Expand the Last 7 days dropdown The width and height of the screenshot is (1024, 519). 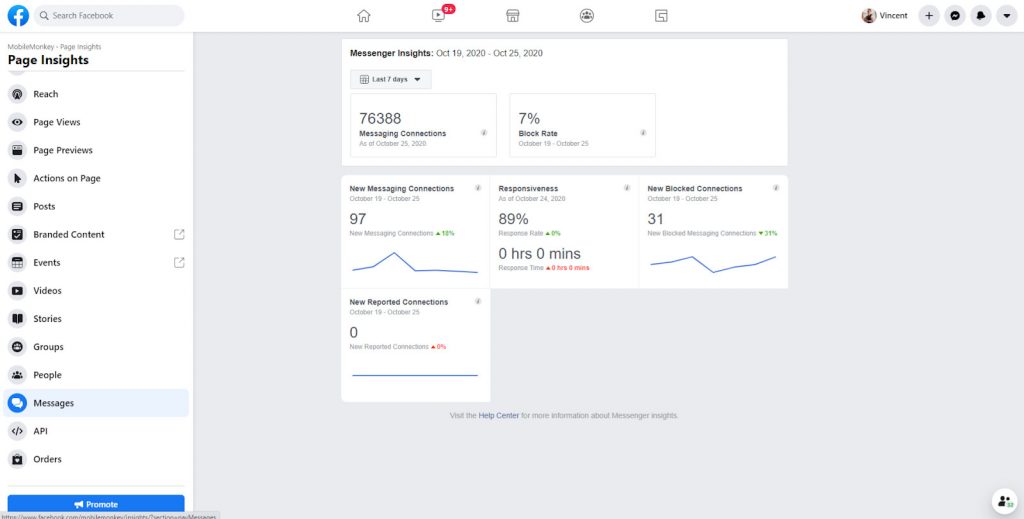[x=391, y=80]
